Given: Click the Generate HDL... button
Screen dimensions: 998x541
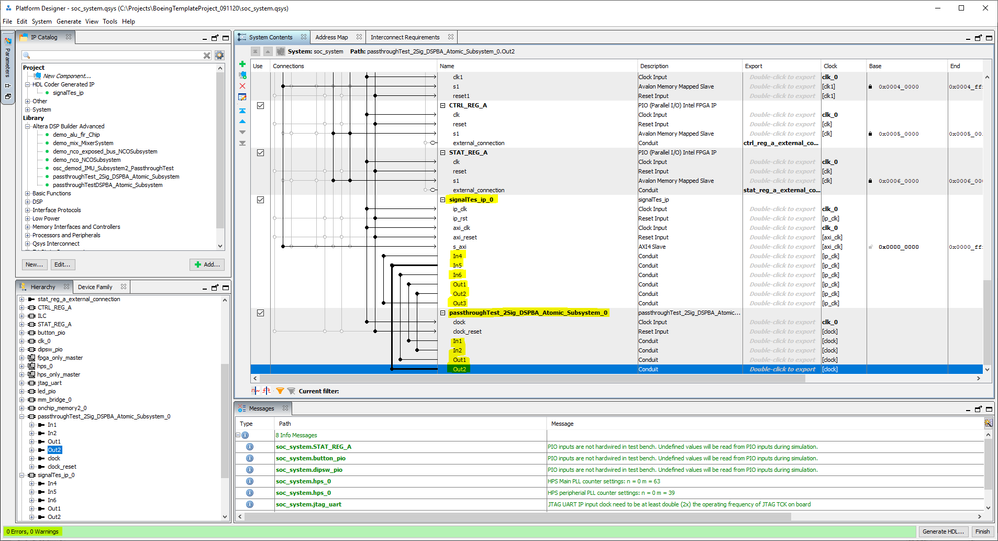Looking at the screenshot, I should point(942,531).
